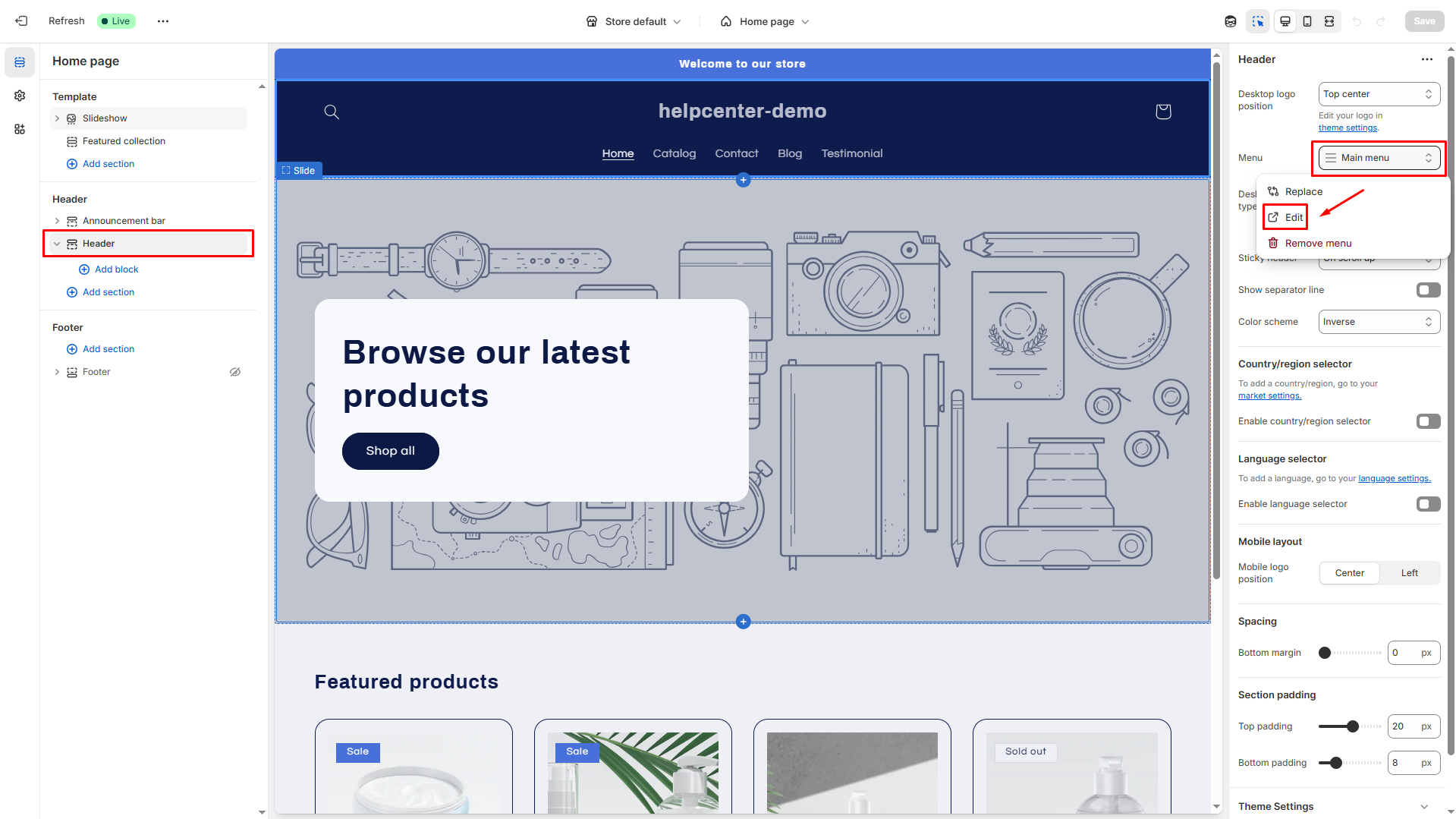Click the Bottom margin value field
The image size is (1456, 819).
[1402, 653]
